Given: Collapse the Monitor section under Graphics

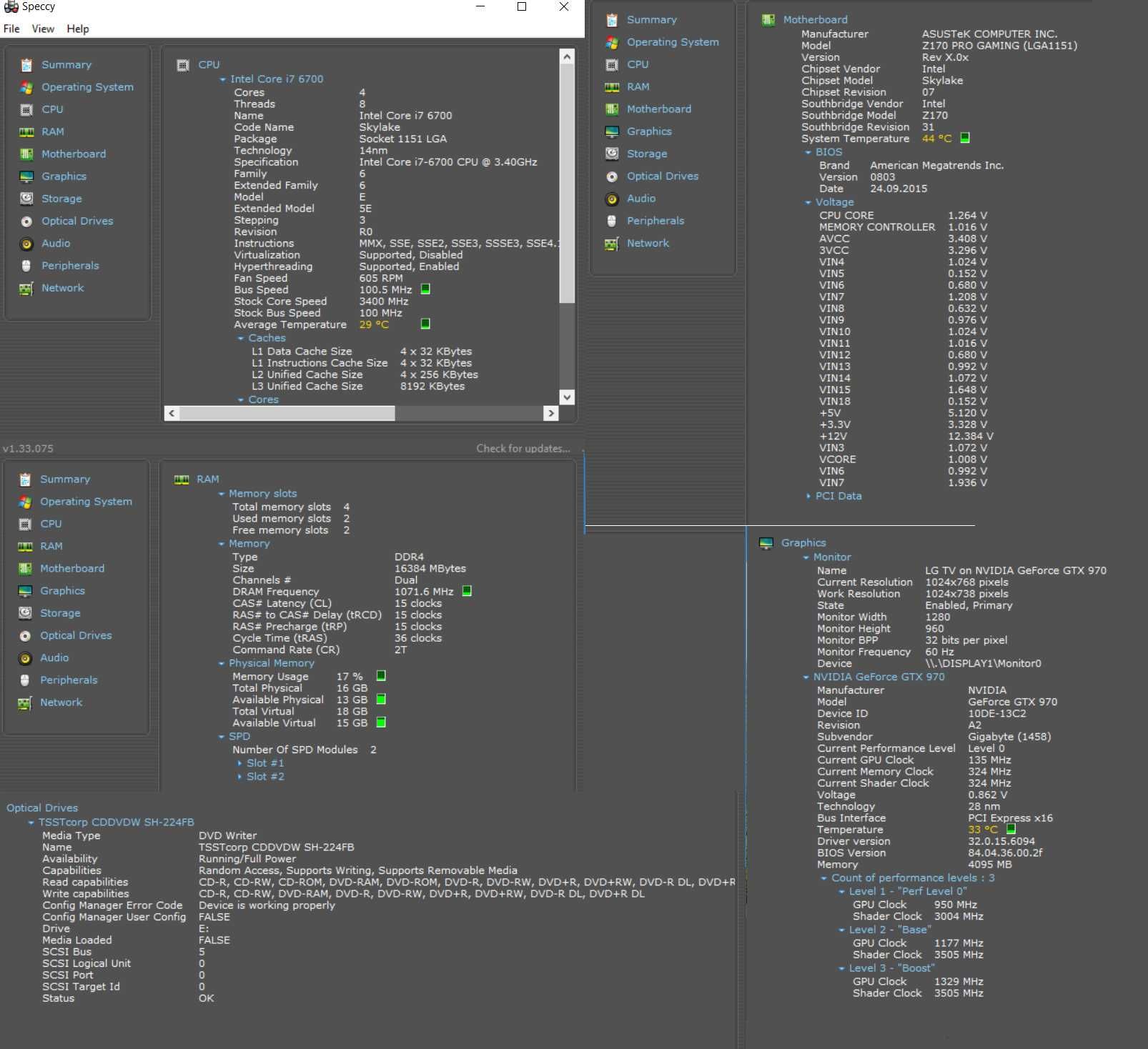Looking at the screenshot, I should click(x=806, y=557).
